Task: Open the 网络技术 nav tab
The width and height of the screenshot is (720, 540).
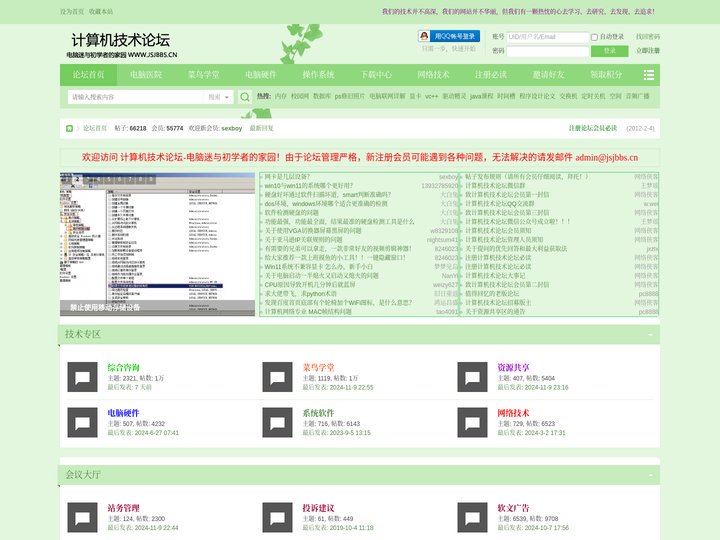Action: 433,75
